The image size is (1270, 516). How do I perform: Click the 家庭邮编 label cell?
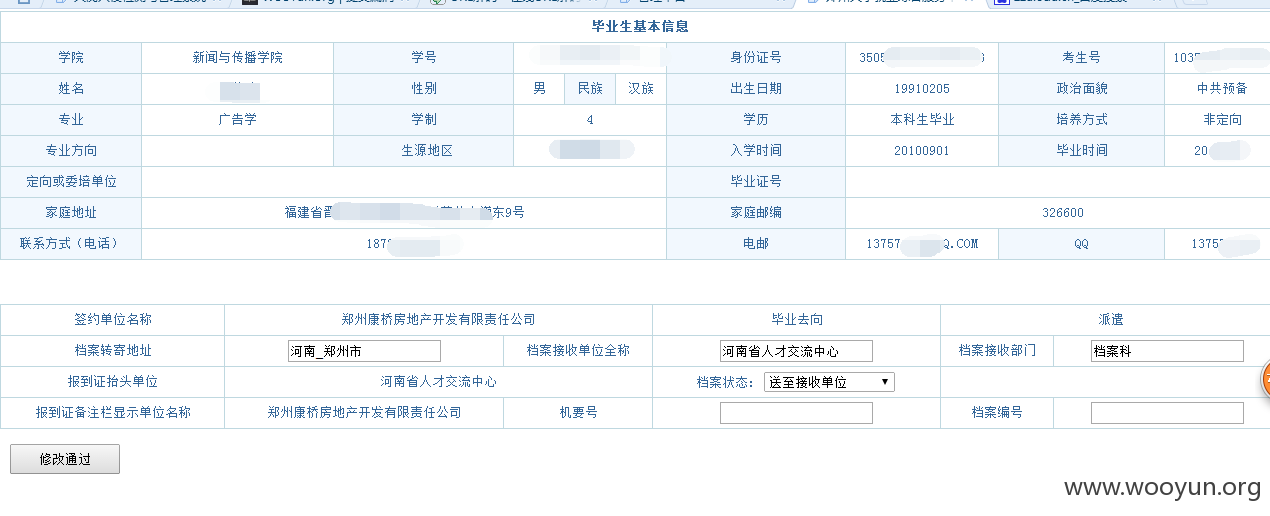click(756, 213)
